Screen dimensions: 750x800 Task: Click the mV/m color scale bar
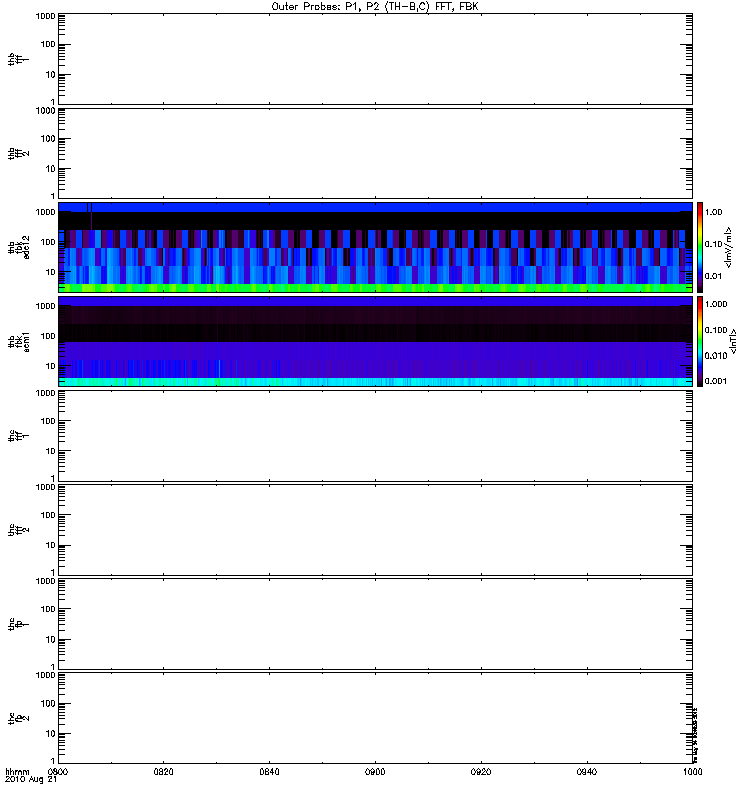pos(702,247)
